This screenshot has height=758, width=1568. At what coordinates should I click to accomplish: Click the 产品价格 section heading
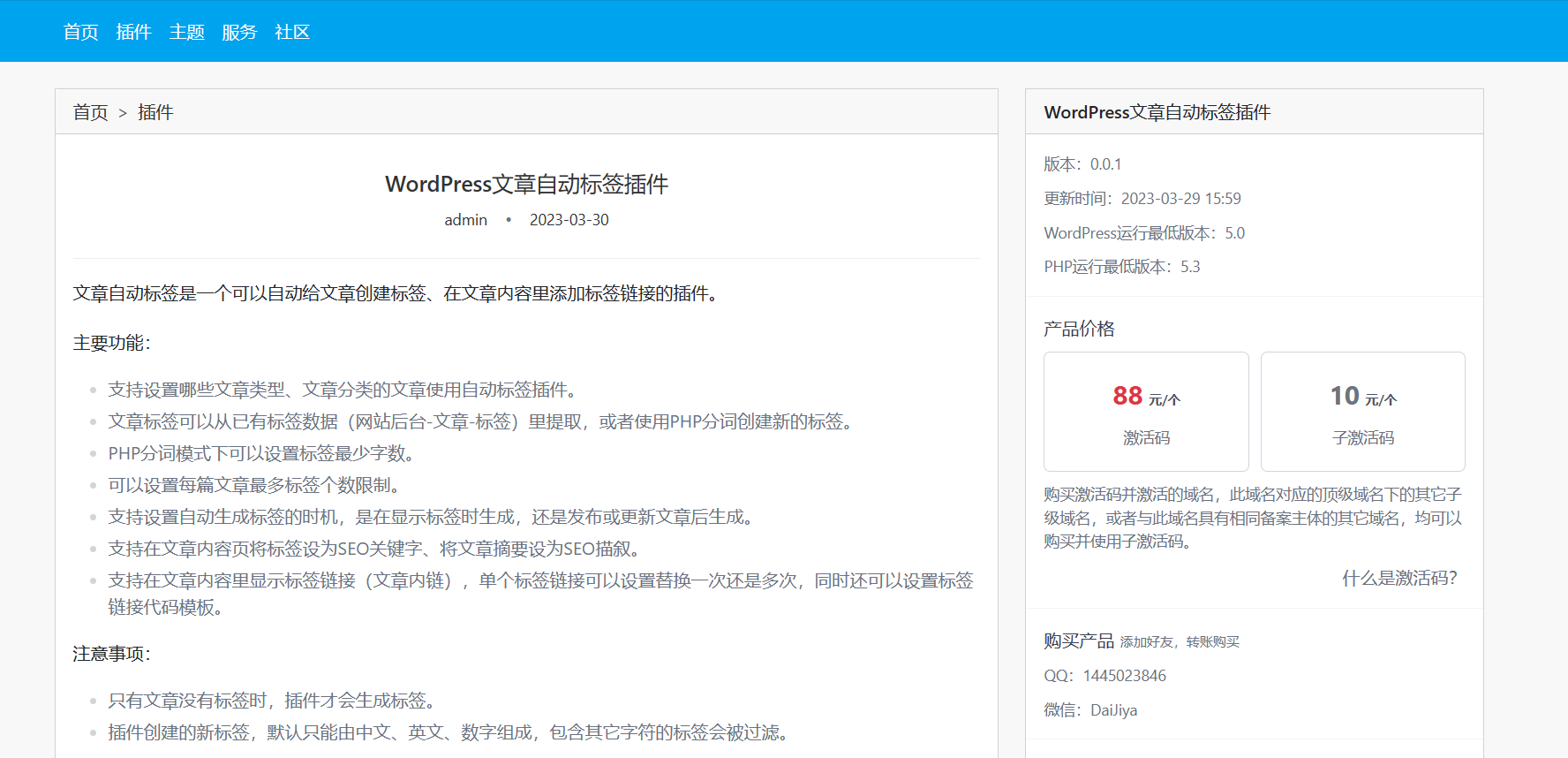pyautogui.click(x=1079, y=329)
